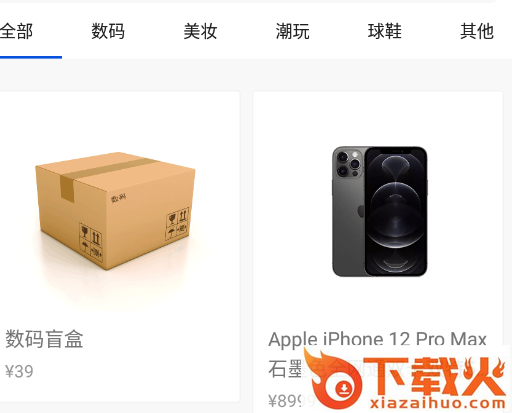Image resolution: width=512 pixels, height=413 pixels.
Task: Click the 数码盲盒 product title
Action: click(x=44, y=339)
